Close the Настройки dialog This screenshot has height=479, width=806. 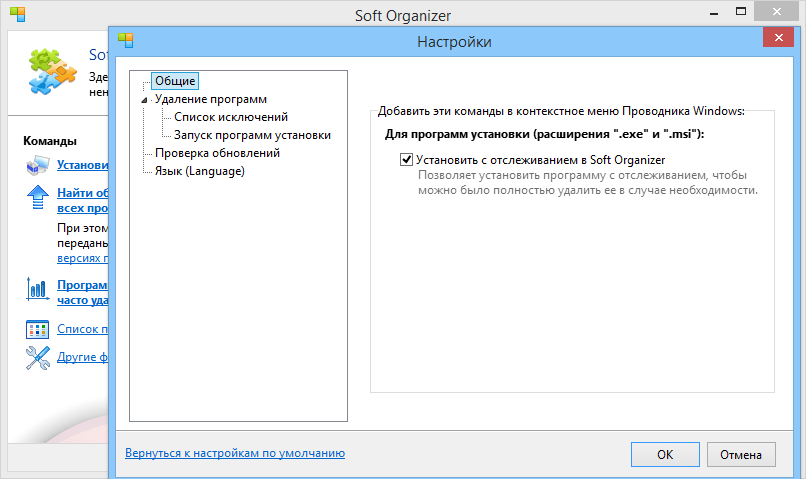click(778, 38)
